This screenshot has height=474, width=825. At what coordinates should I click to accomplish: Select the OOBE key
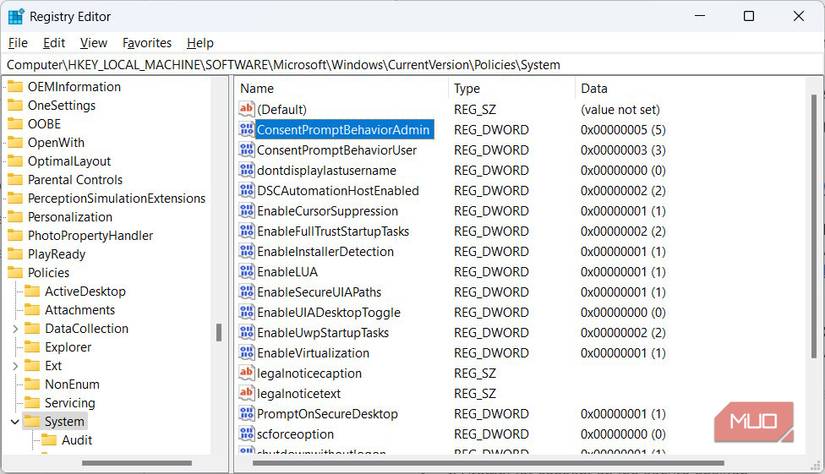[44, 124]
